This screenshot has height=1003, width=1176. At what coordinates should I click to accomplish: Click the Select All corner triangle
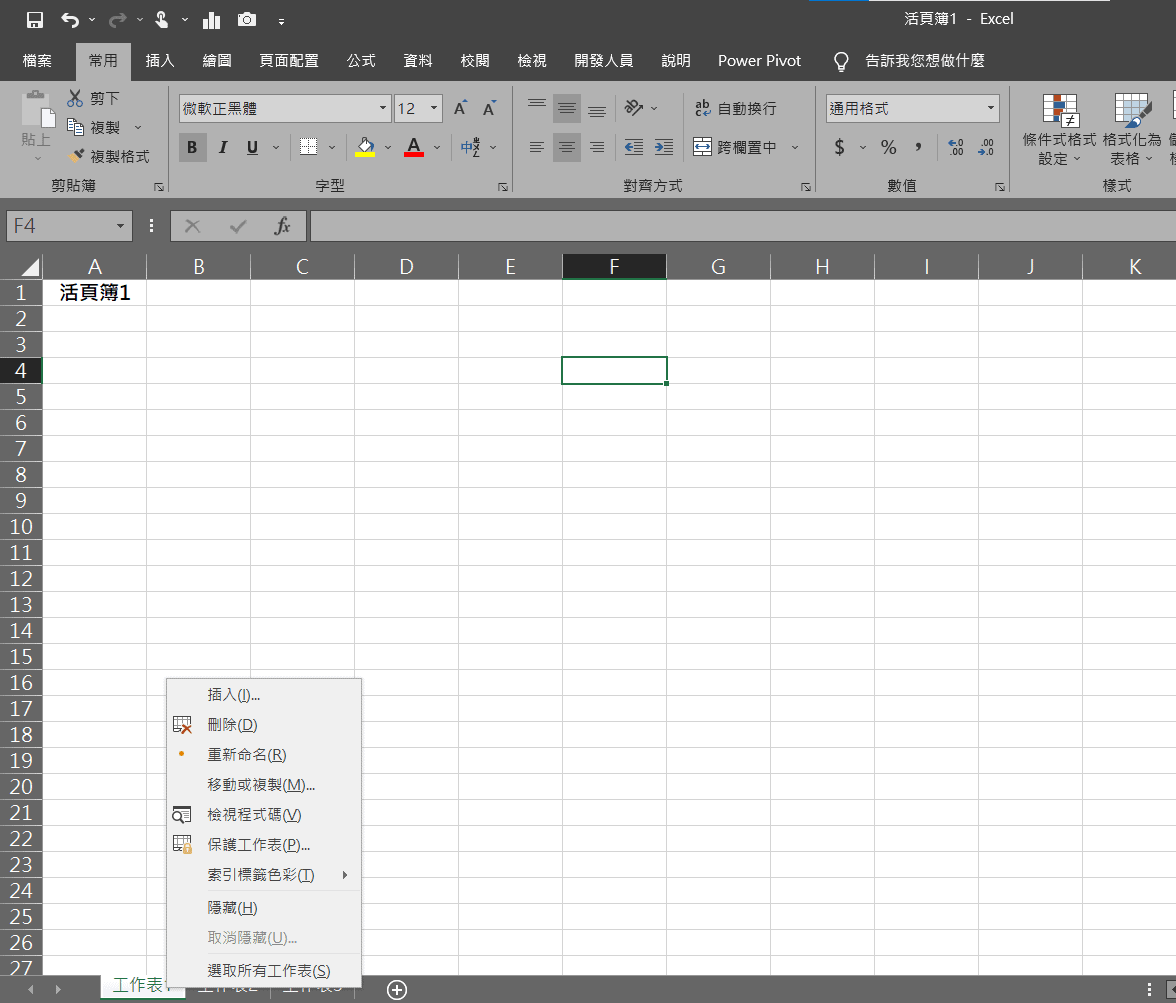(x=30, y=267)
